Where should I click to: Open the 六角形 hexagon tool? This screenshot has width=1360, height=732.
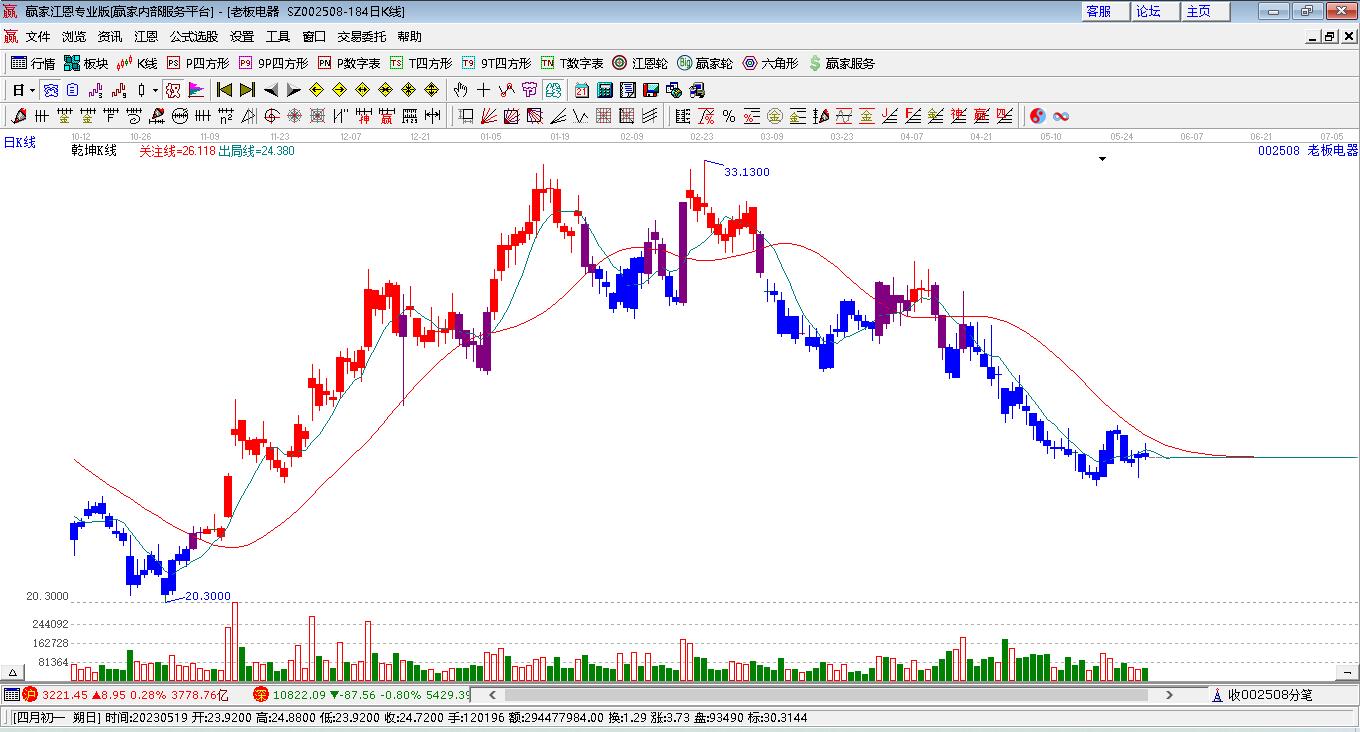click(770, 63)
